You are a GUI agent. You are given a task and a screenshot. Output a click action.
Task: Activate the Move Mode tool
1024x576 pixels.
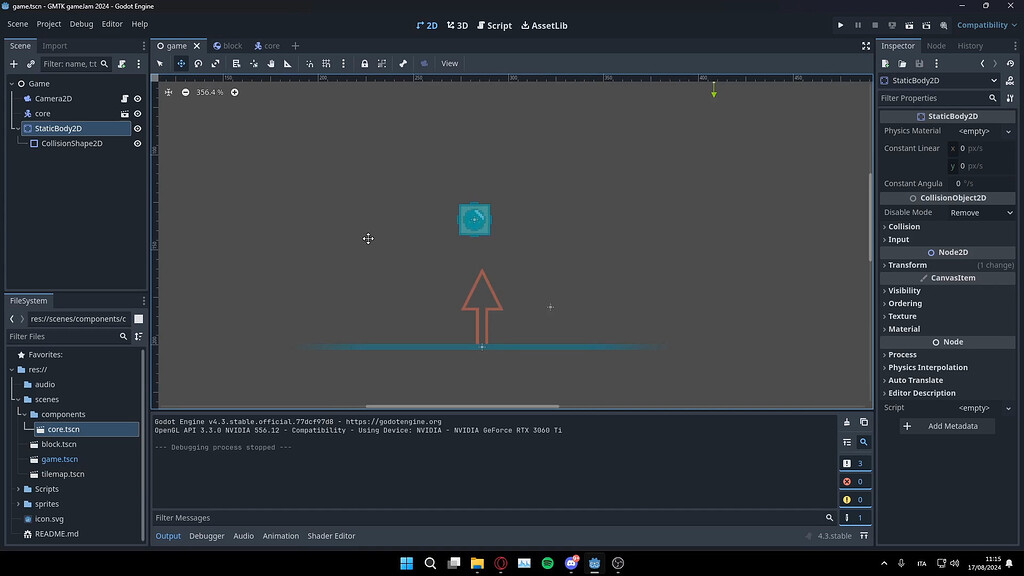pos(181,63)
